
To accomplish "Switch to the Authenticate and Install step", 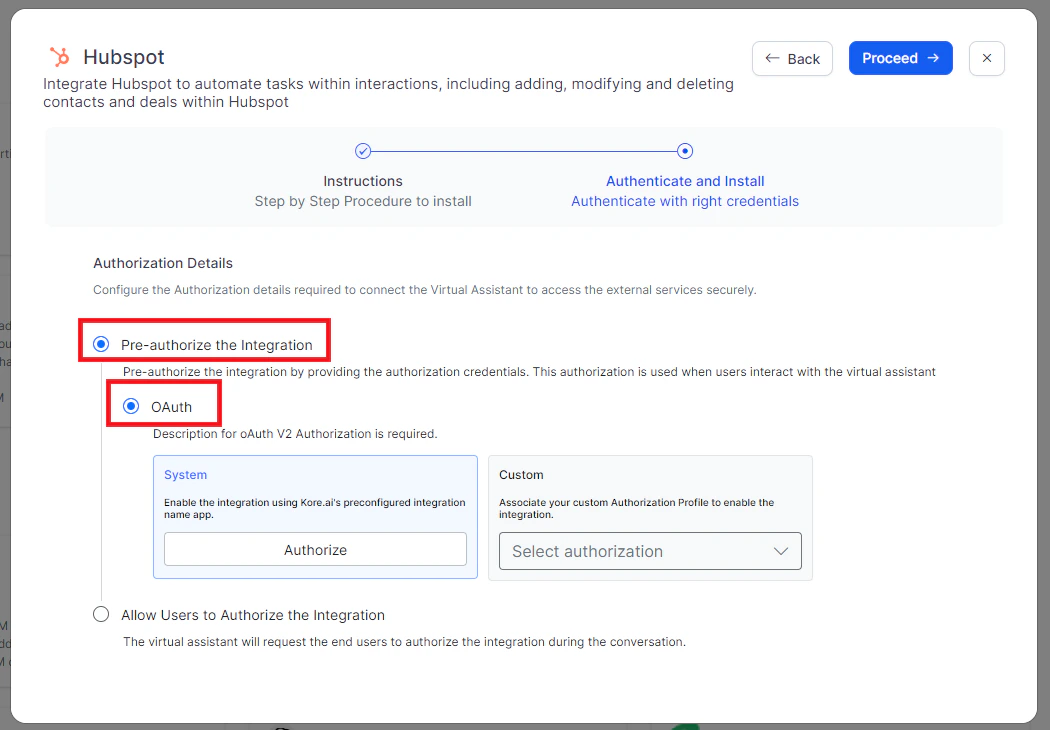I will click(x=685, y=181).
